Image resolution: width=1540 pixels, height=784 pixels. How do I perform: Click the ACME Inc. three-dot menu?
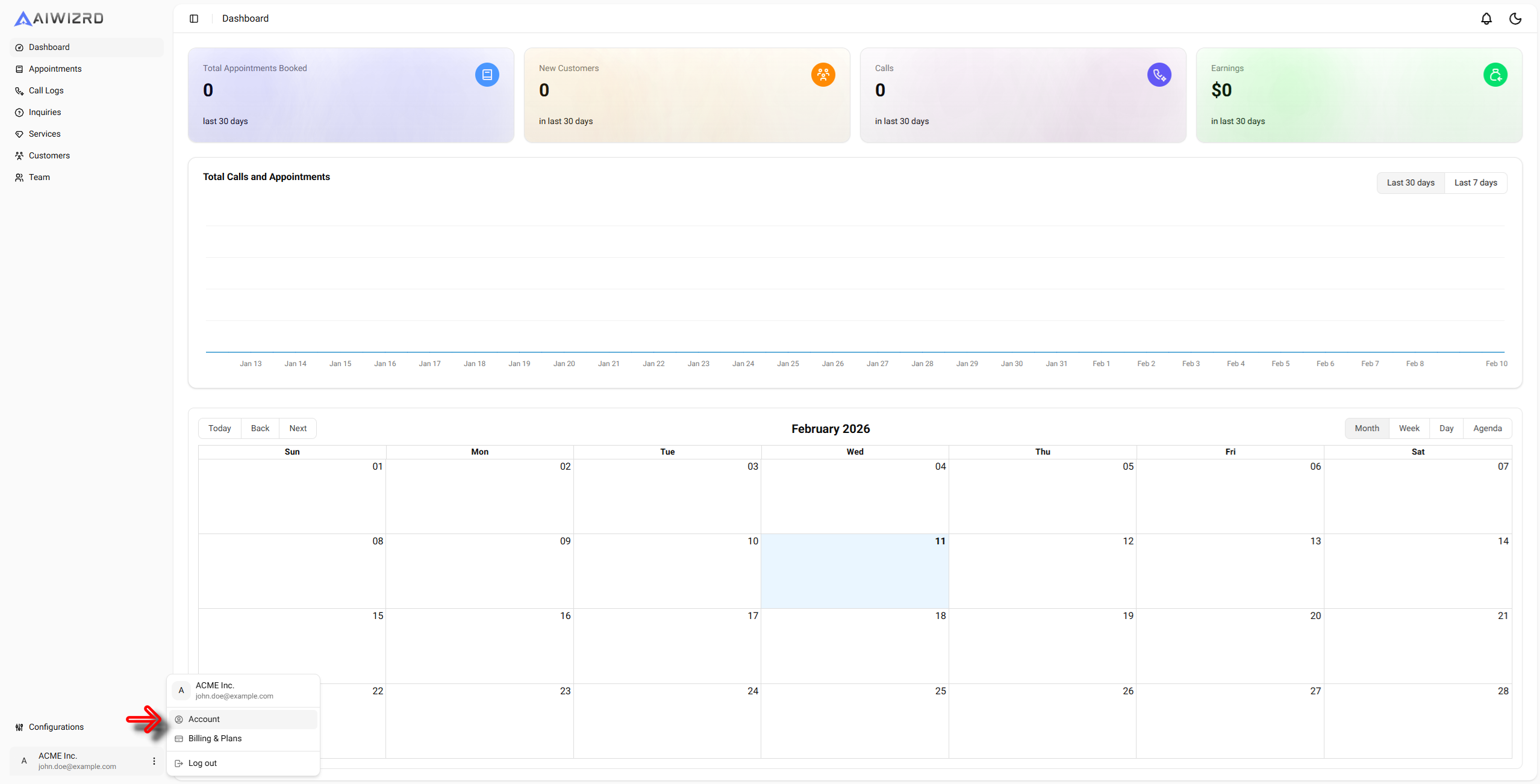[154, 761]
